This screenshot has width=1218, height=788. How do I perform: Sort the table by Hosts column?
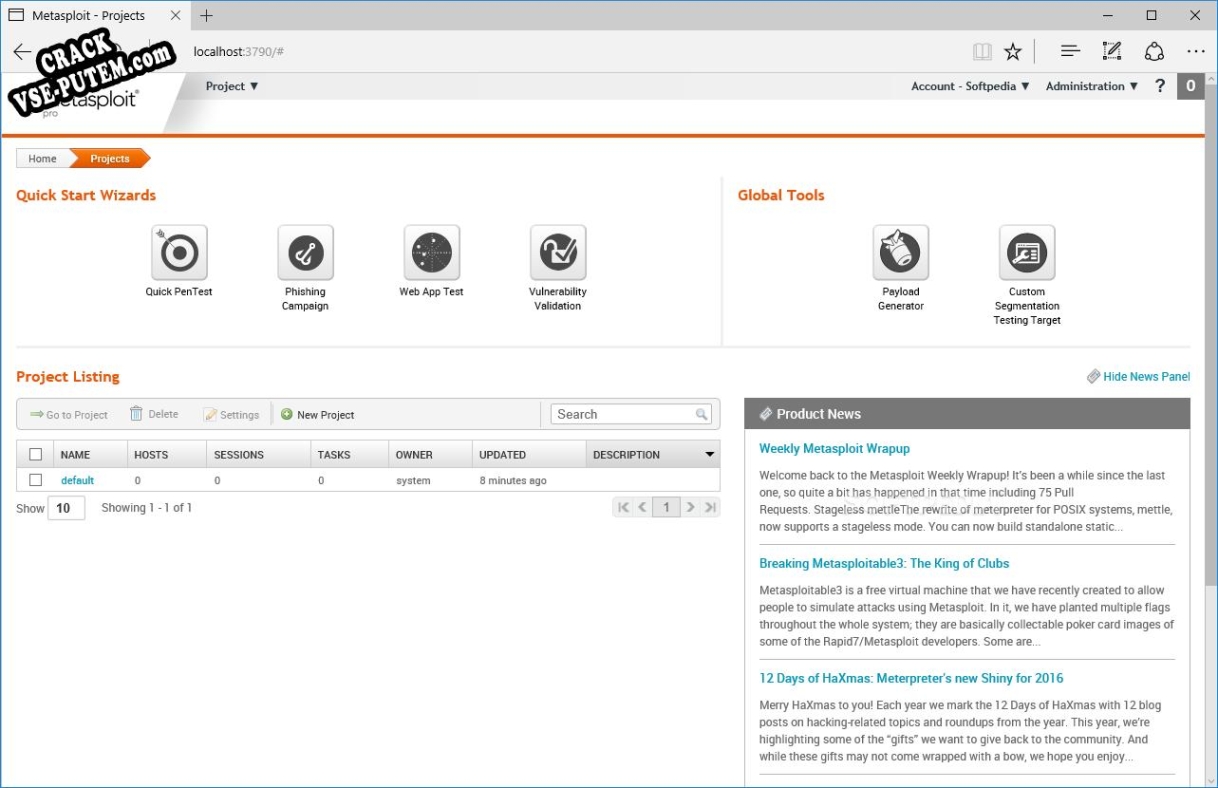(151, 455)
